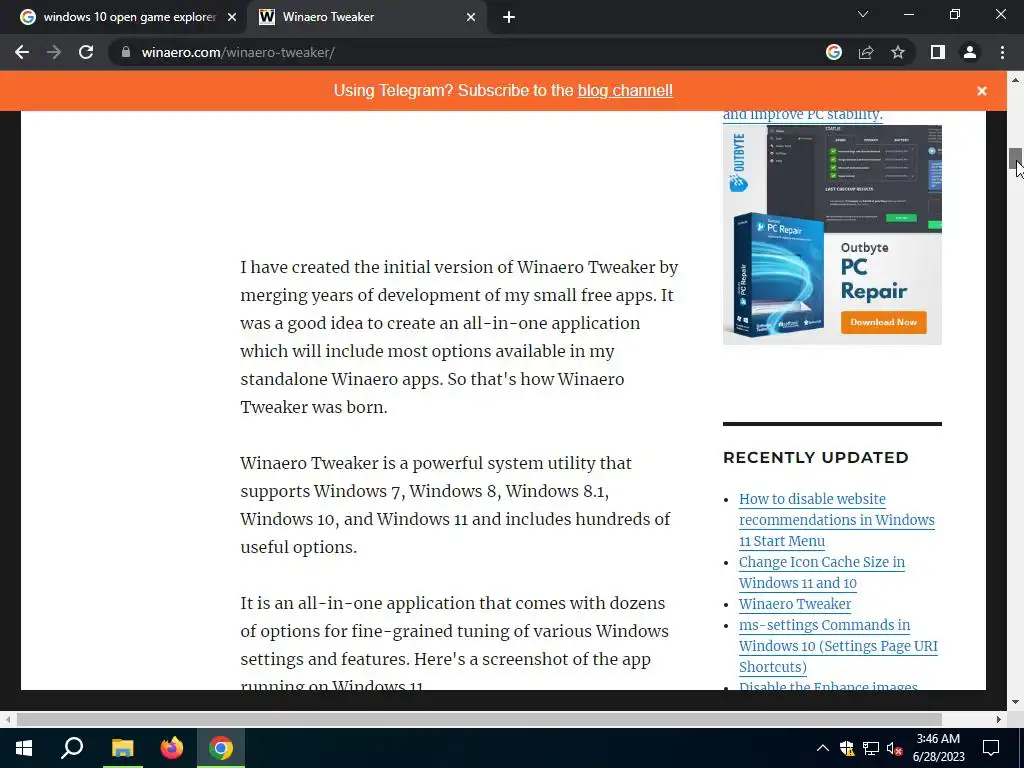The height and width of the screenshot is (768, 1024).
Task: Dismiss the orange Telegram banner
Action: tap(982, 91)
